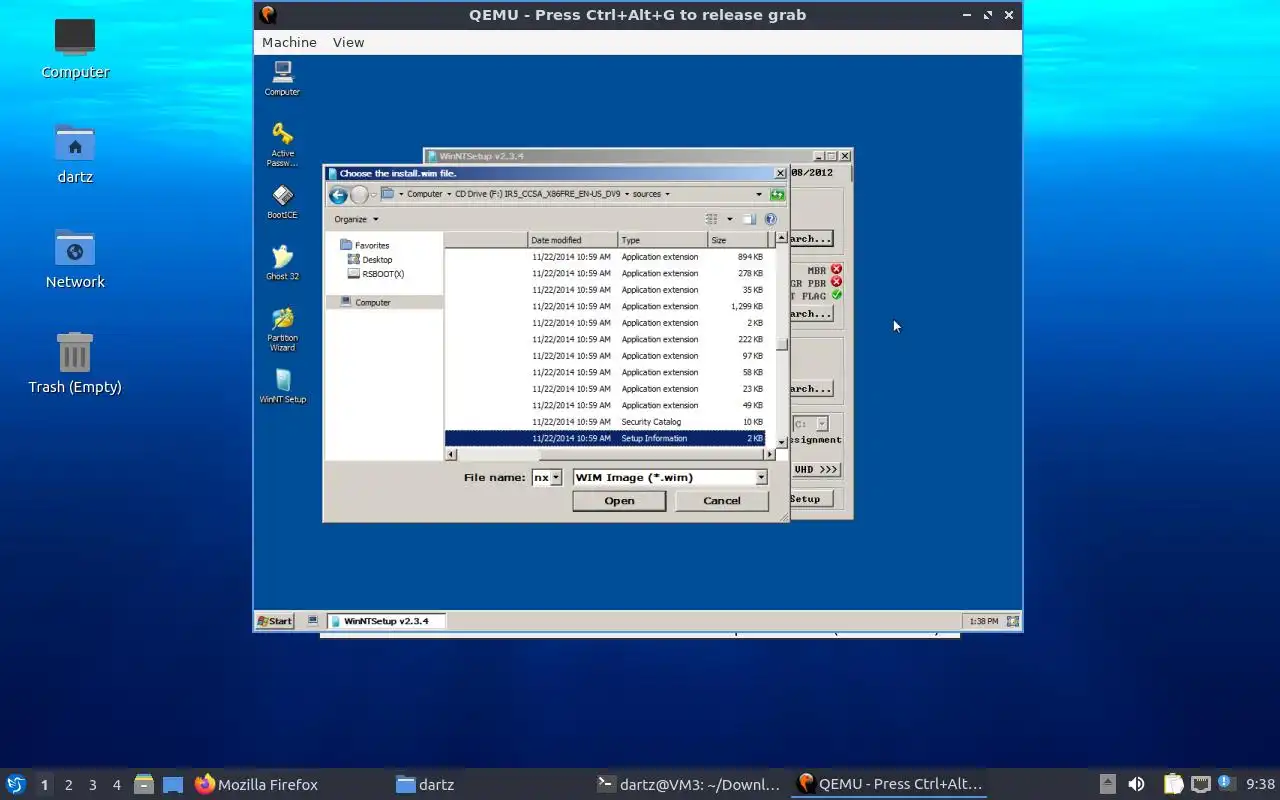Click show desktop icon in host panel
Viewport: 1280px width, 800px height.
coord(173,784)
